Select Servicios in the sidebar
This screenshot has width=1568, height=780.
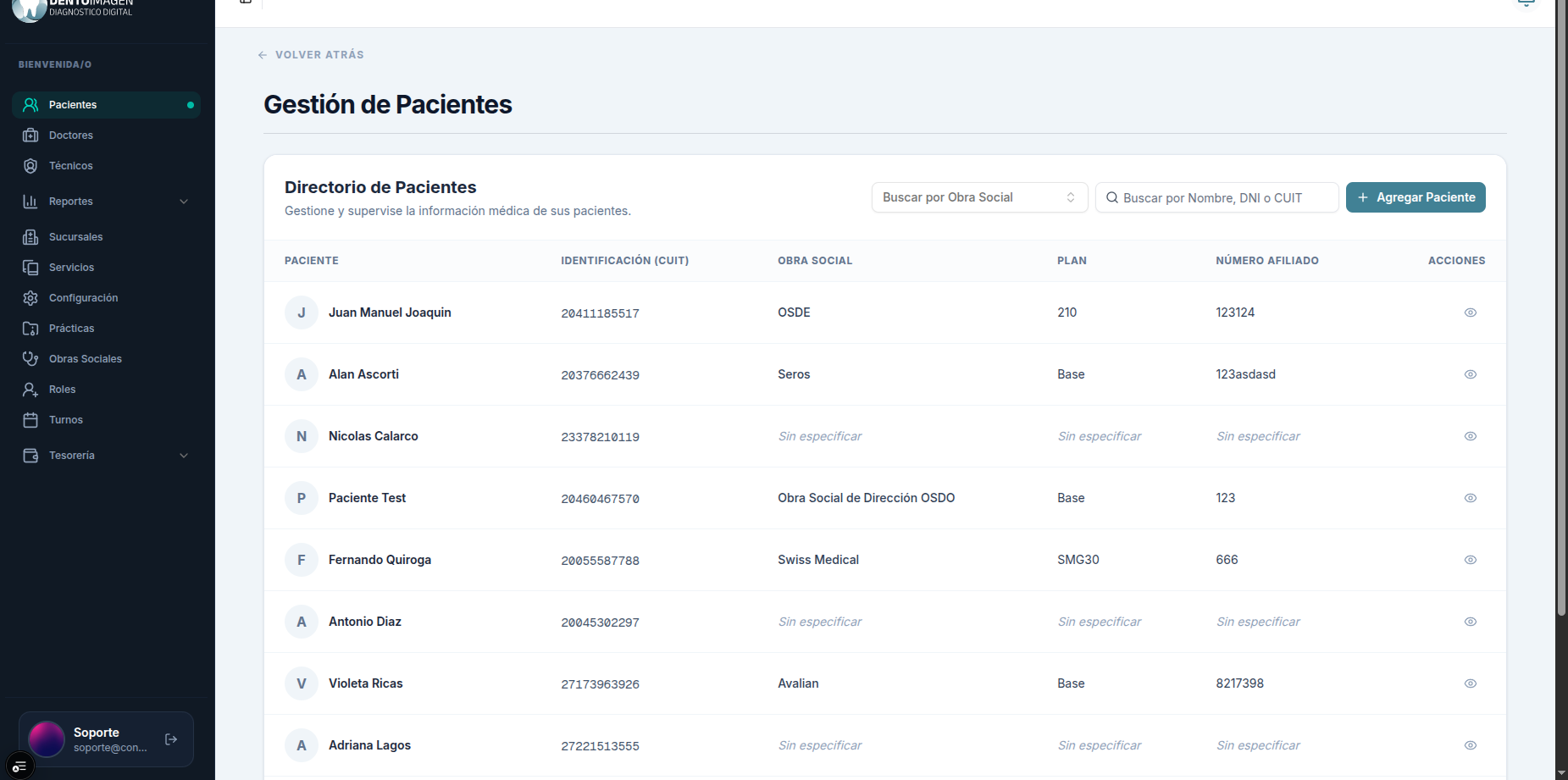pos(106,268)
